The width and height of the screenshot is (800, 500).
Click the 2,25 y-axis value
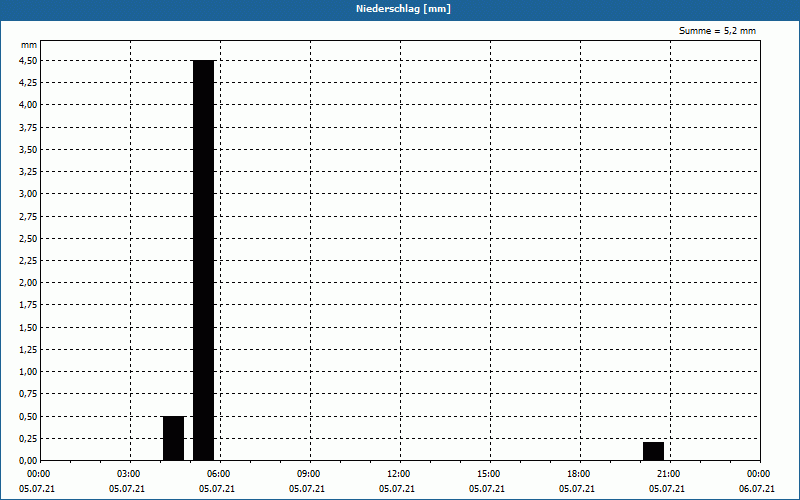[x=28, y=261]
